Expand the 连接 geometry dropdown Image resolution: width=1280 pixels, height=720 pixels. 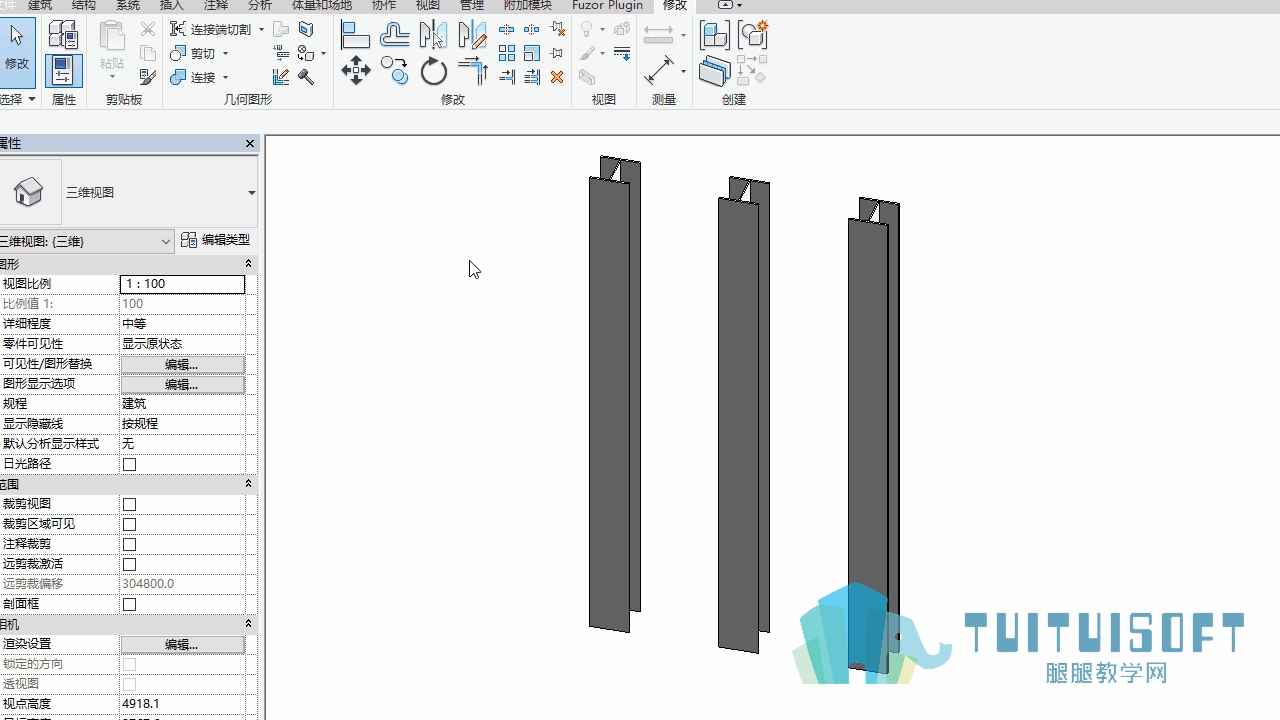[x=225, y=78]
